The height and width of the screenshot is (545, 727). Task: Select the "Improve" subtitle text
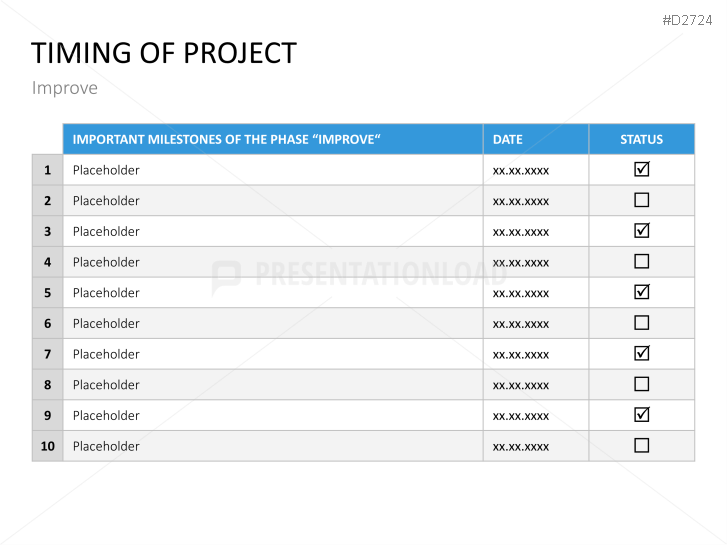point(65,88)
